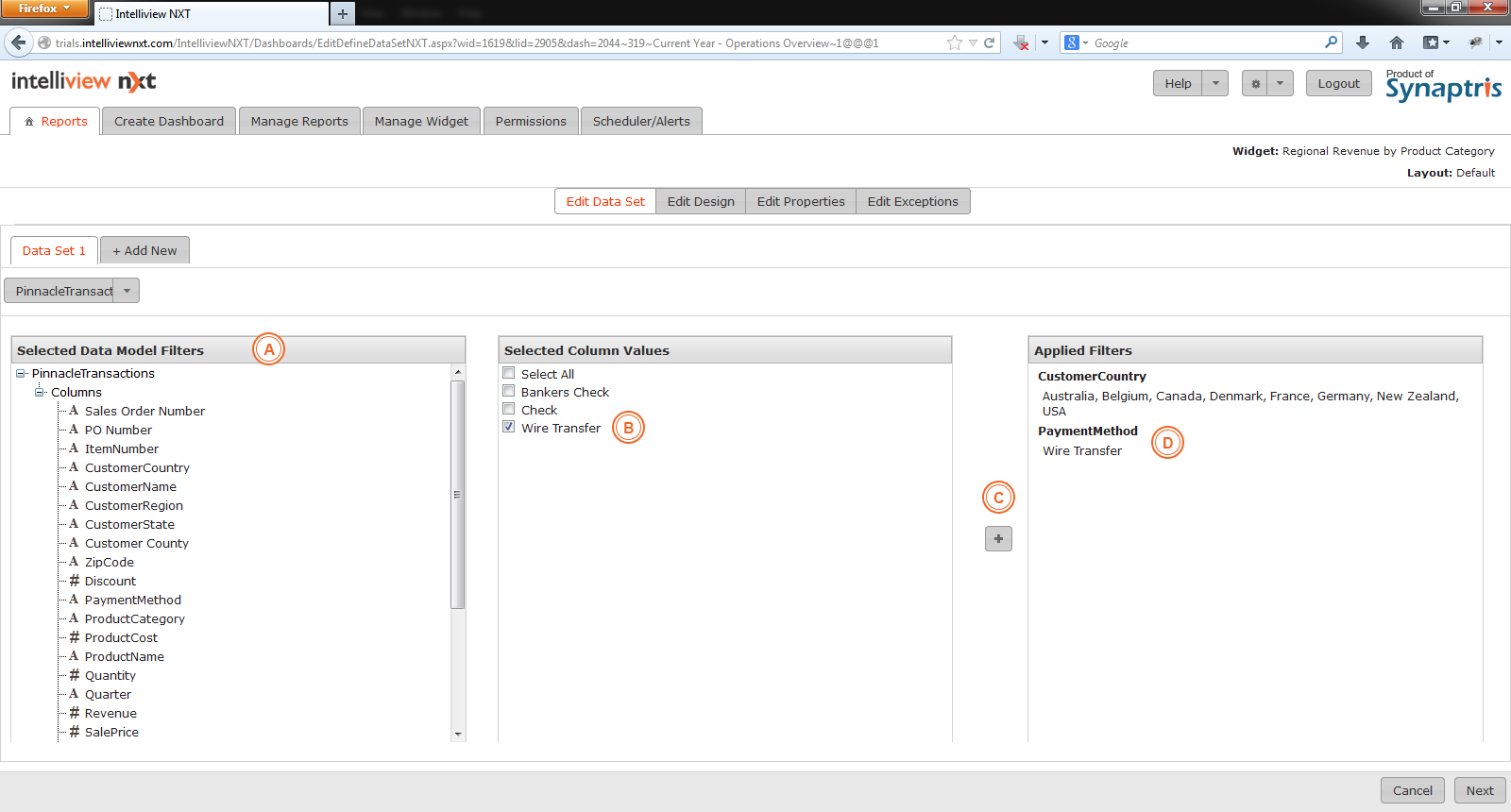Switch to the Edit Design tab
This screenshot has width=1511, height=812.
tap(700, 201)
